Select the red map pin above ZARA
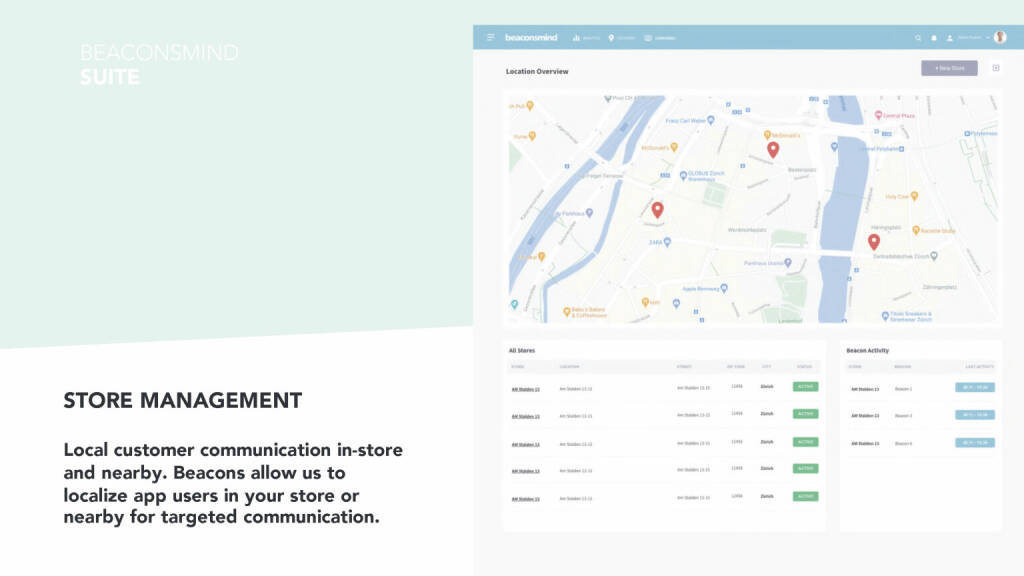1024x576 pixels. tap(657, 209)
